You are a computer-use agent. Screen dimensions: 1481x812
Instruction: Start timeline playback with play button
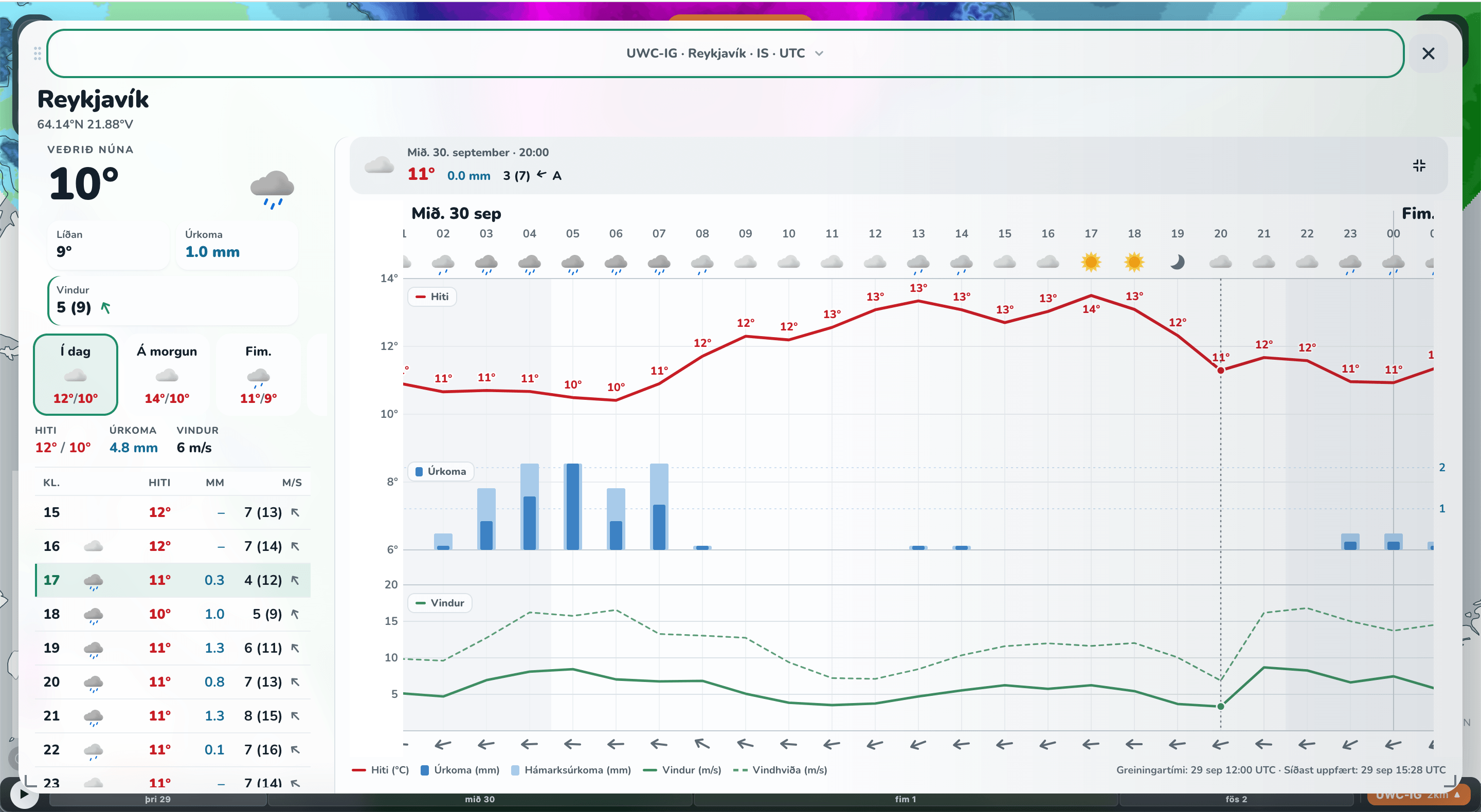24,794
